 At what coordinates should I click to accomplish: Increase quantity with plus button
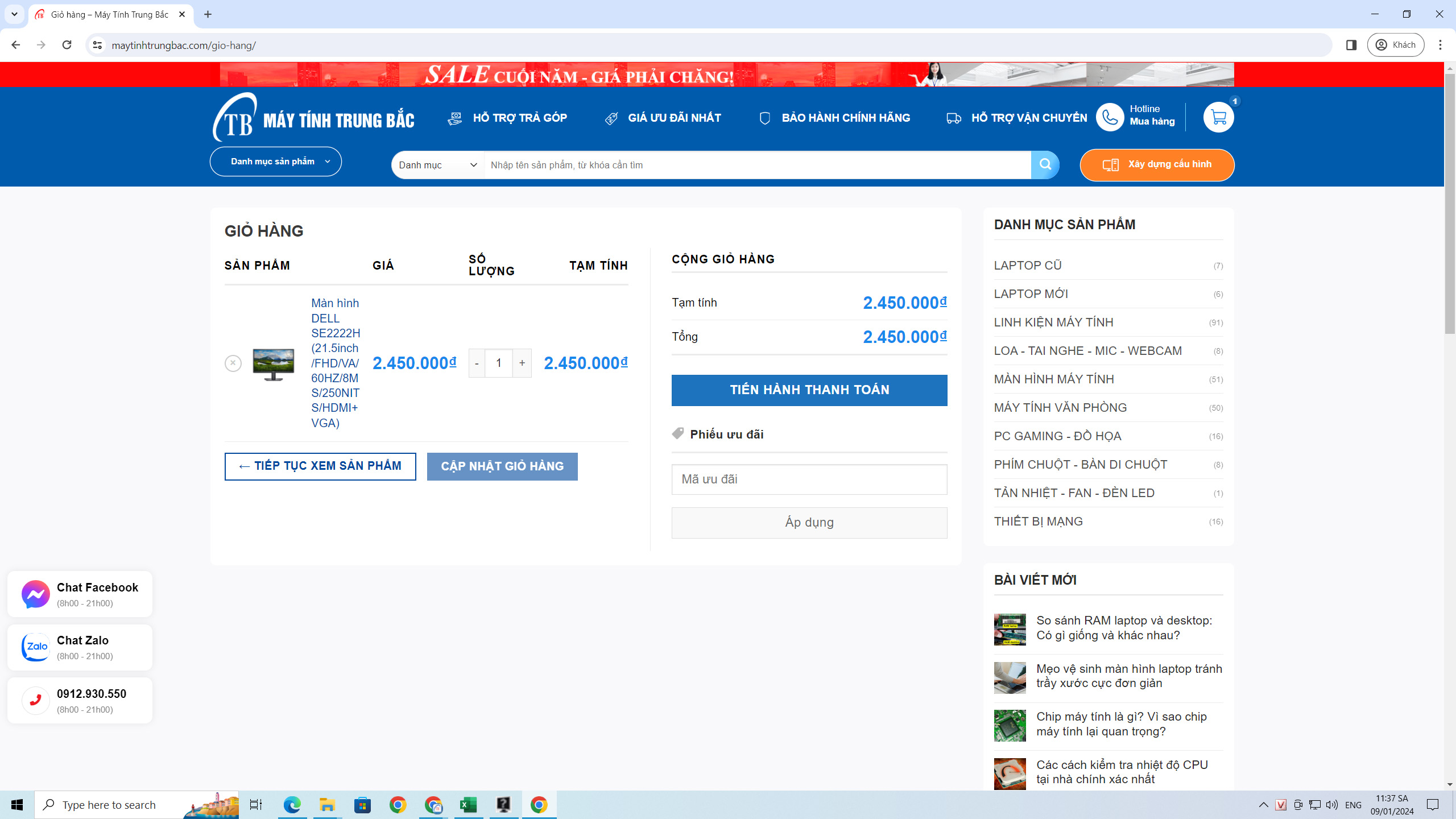pos(522,363)
